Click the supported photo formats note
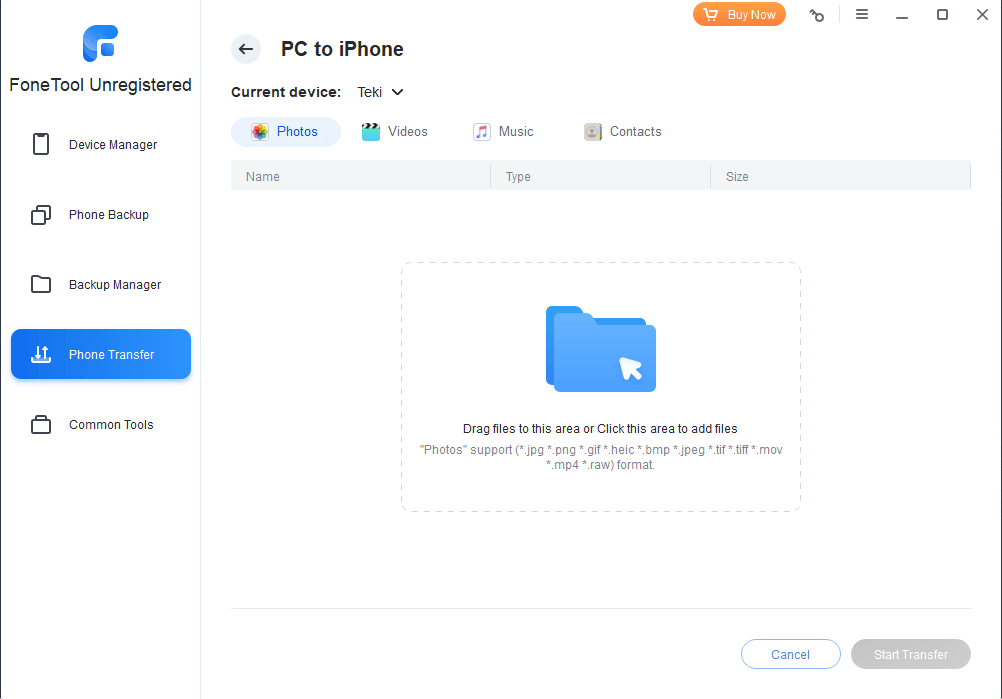1002x699 pixels. [x=601, y=457]
